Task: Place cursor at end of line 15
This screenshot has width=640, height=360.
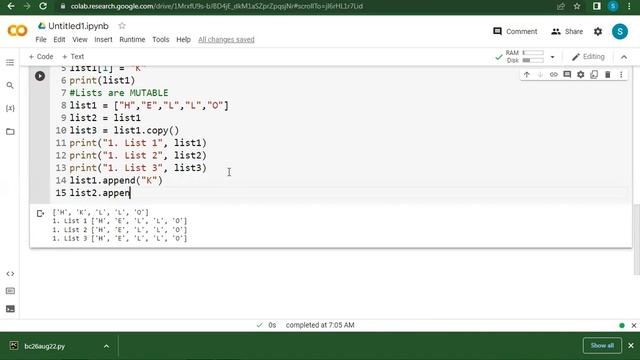Action: (x=130, y=193)
